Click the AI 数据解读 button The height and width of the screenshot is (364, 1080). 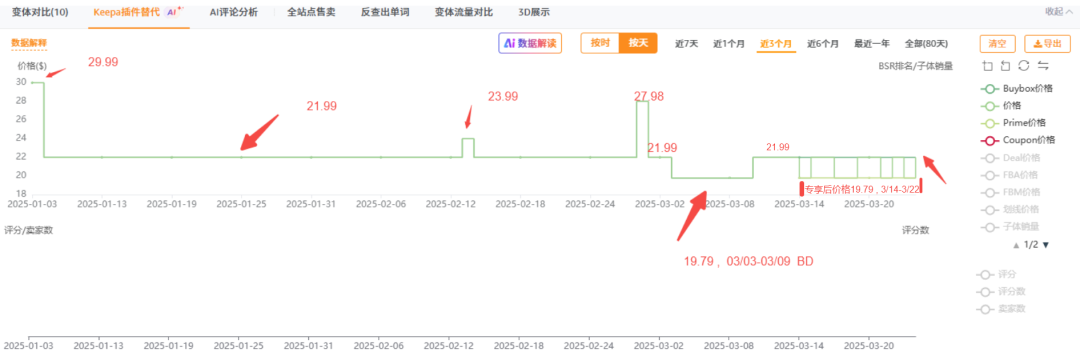click(x=530, y=43)
